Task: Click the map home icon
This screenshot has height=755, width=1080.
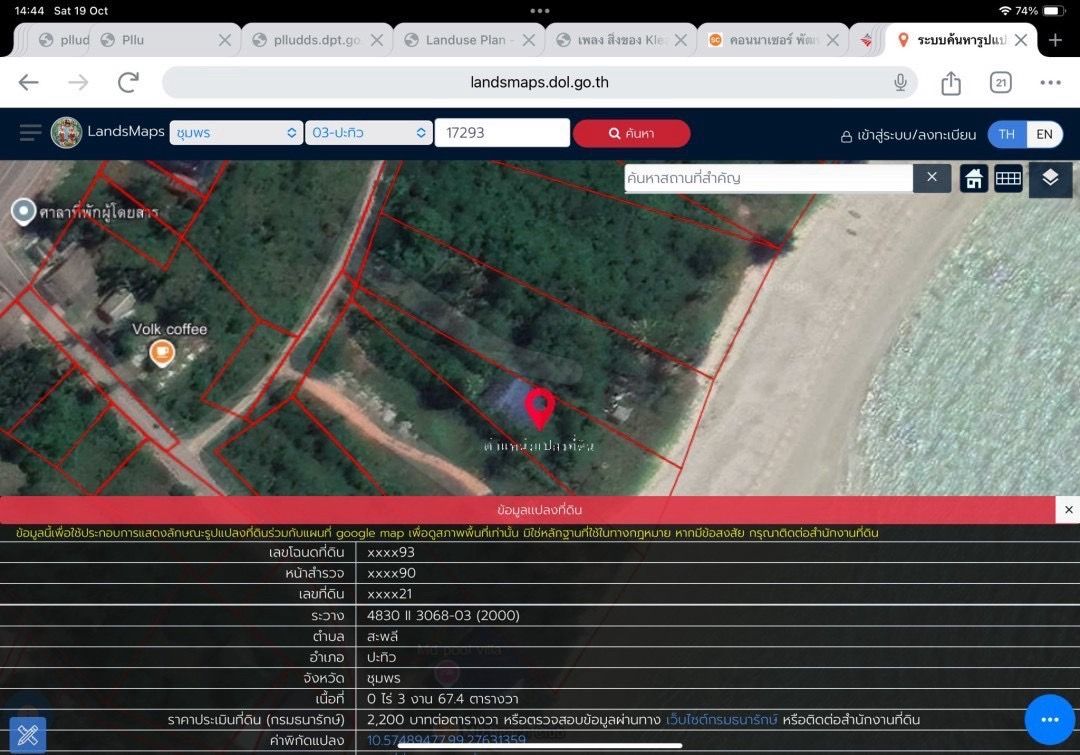Action: [x=974, y=179]
